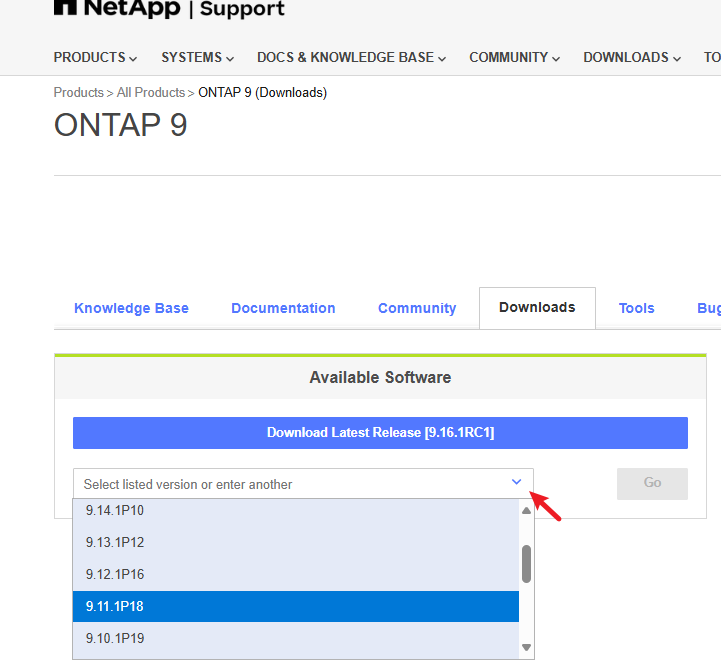
Task: Switch to the Knowledge Base tab
Action: point(132,308)
